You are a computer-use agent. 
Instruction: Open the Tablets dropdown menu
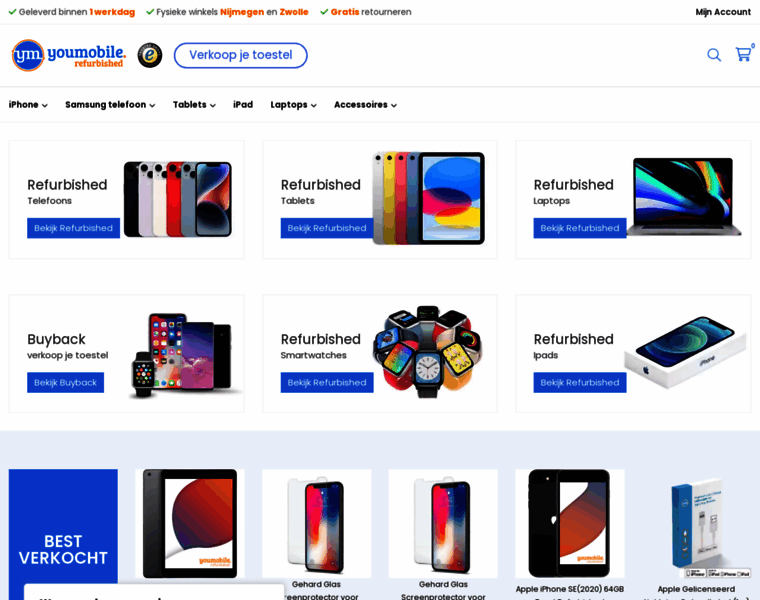[194, 105]
